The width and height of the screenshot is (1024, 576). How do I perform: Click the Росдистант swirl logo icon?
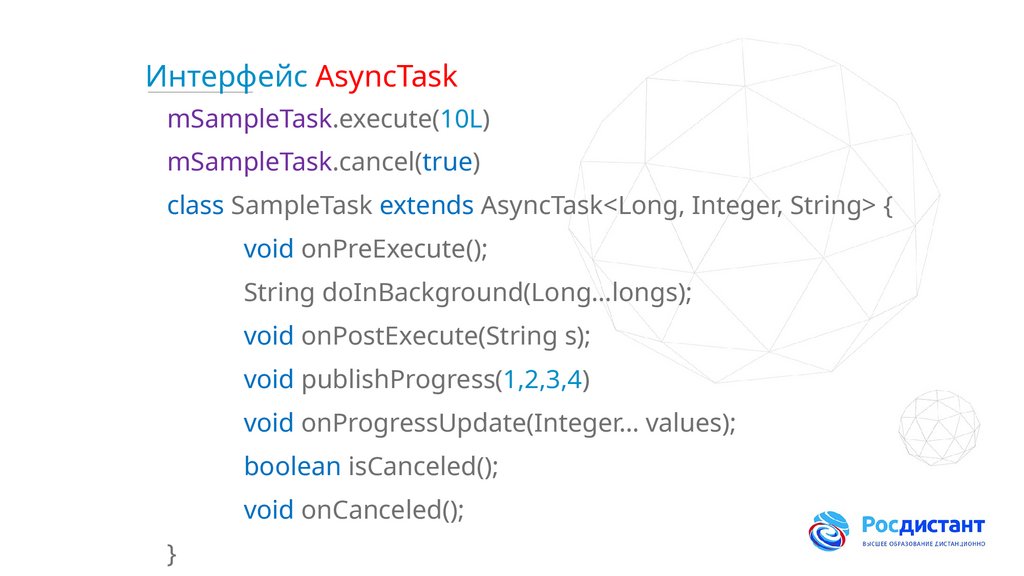829,531
